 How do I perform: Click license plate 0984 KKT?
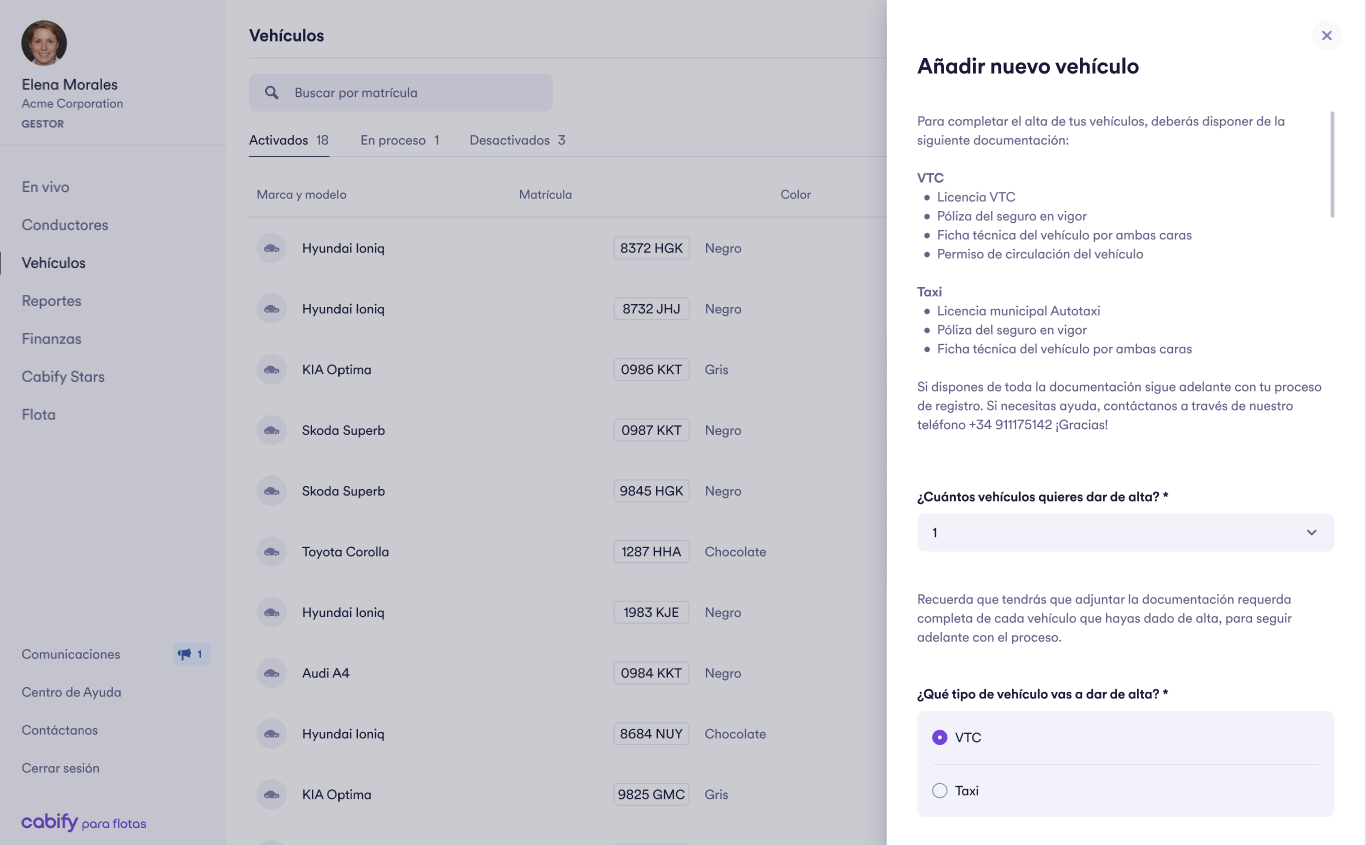652,673
